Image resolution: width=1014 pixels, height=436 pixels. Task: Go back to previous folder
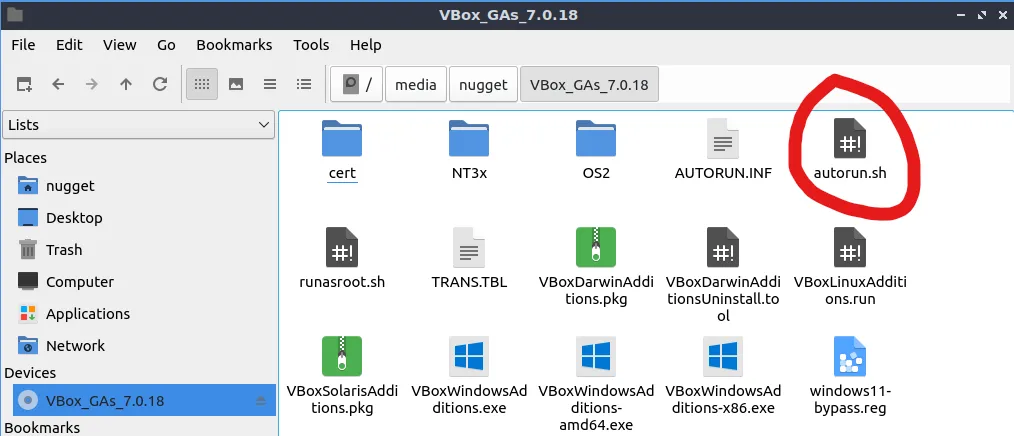click(x=58, y=84)
